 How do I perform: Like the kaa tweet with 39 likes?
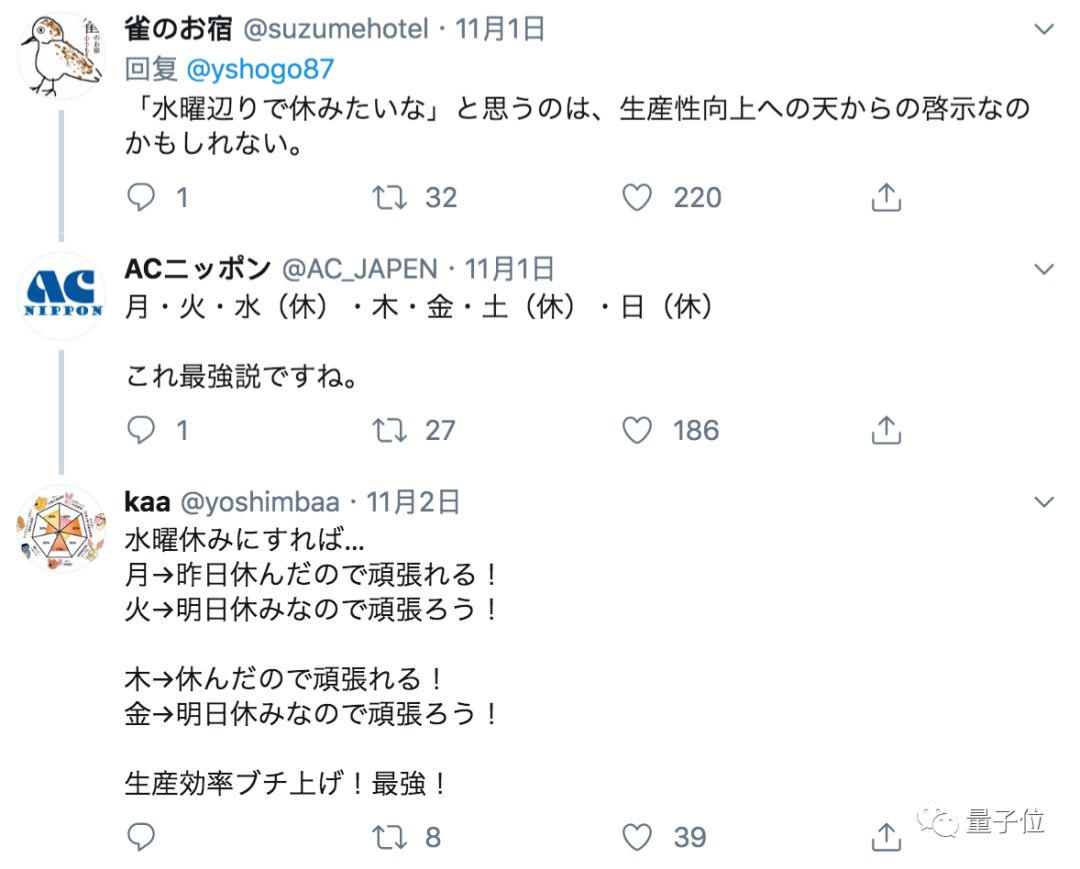[638, 836]
